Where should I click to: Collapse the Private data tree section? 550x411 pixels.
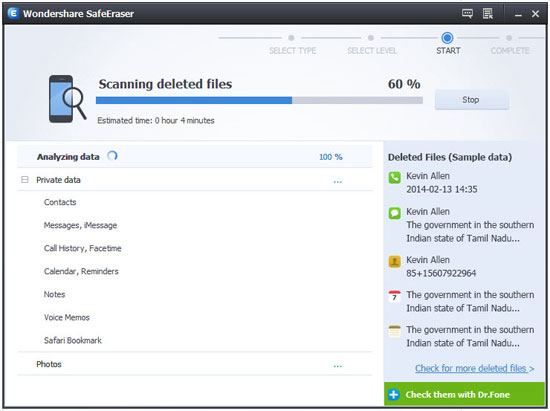(x=25, y=180)
